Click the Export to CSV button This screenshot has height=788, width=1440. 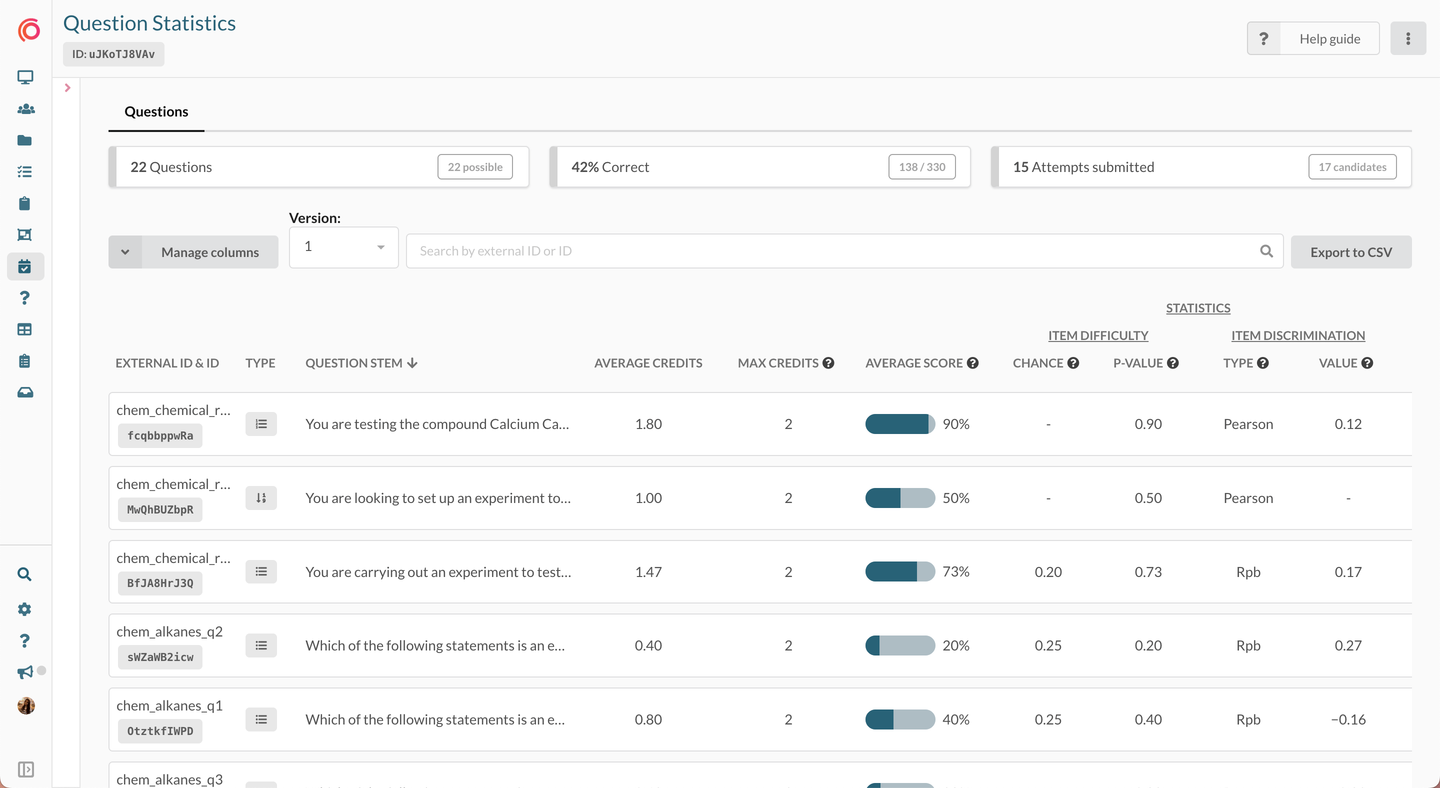click(1350, 252)
